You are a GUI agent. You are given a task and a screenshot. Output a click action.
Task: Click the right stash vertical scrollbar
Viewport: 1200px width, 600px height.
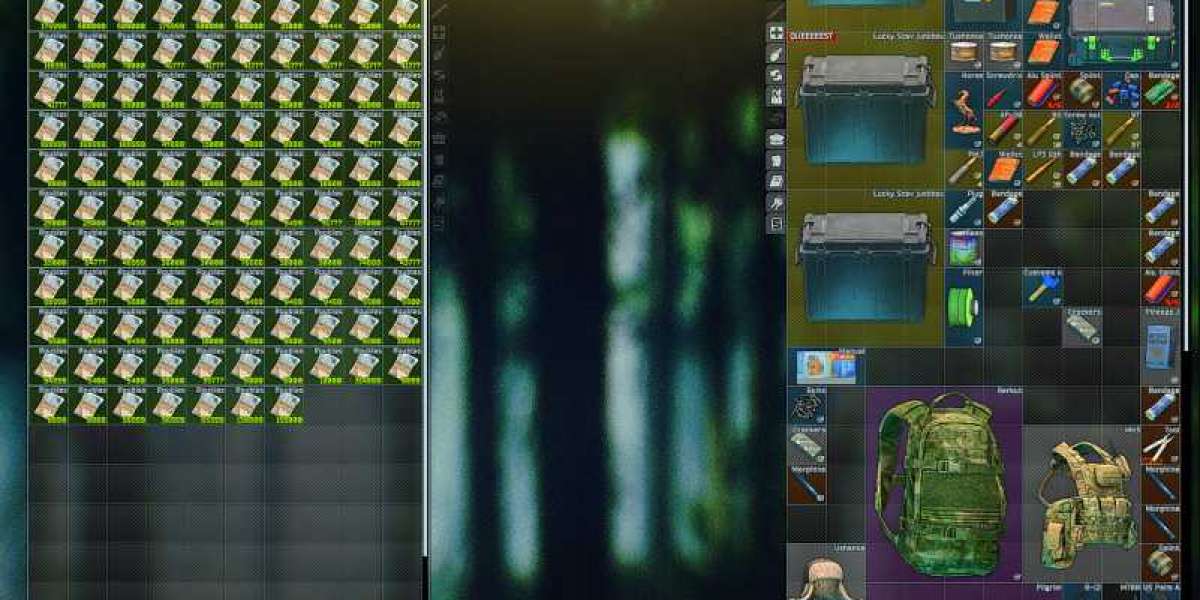(x=1187, y=175)
